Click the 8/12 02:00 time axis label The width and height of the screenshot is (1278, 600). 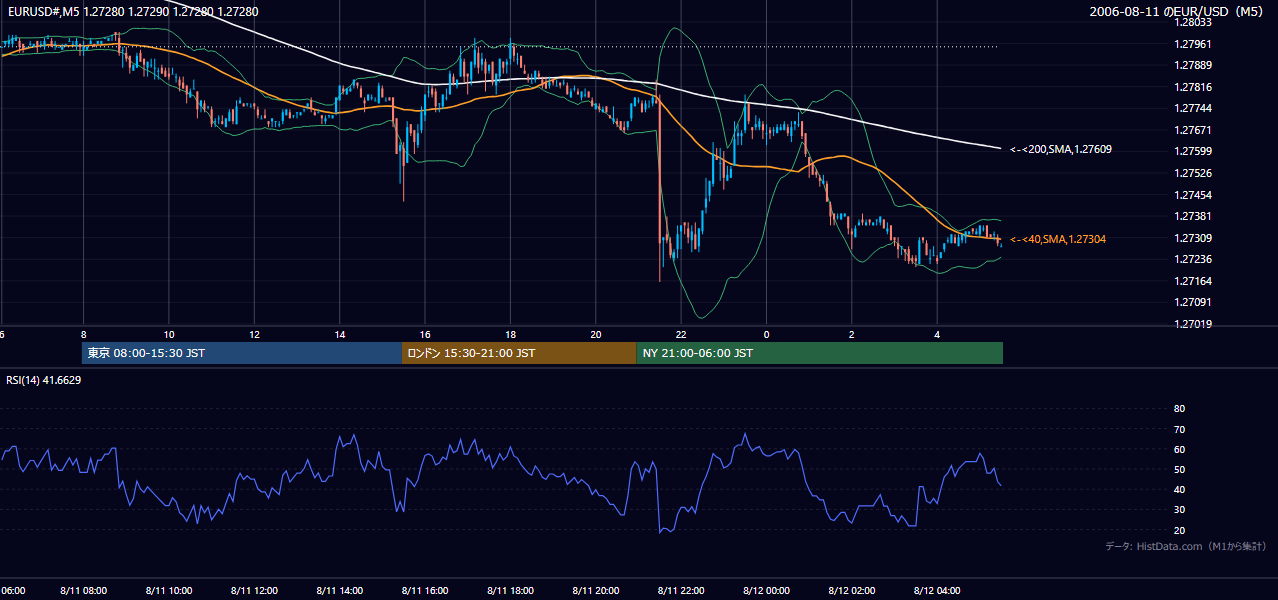point(852,591)
